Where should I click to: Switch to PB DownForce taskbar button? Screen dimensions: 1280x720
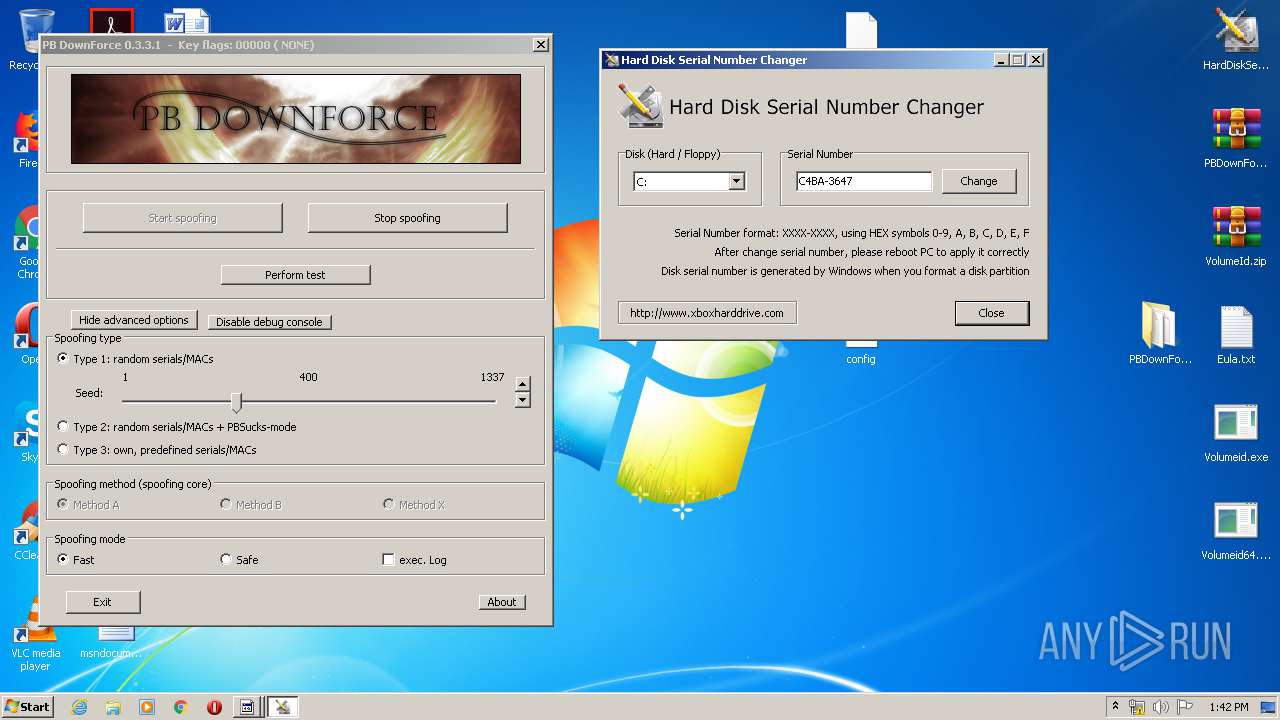(x=247, y=707)
